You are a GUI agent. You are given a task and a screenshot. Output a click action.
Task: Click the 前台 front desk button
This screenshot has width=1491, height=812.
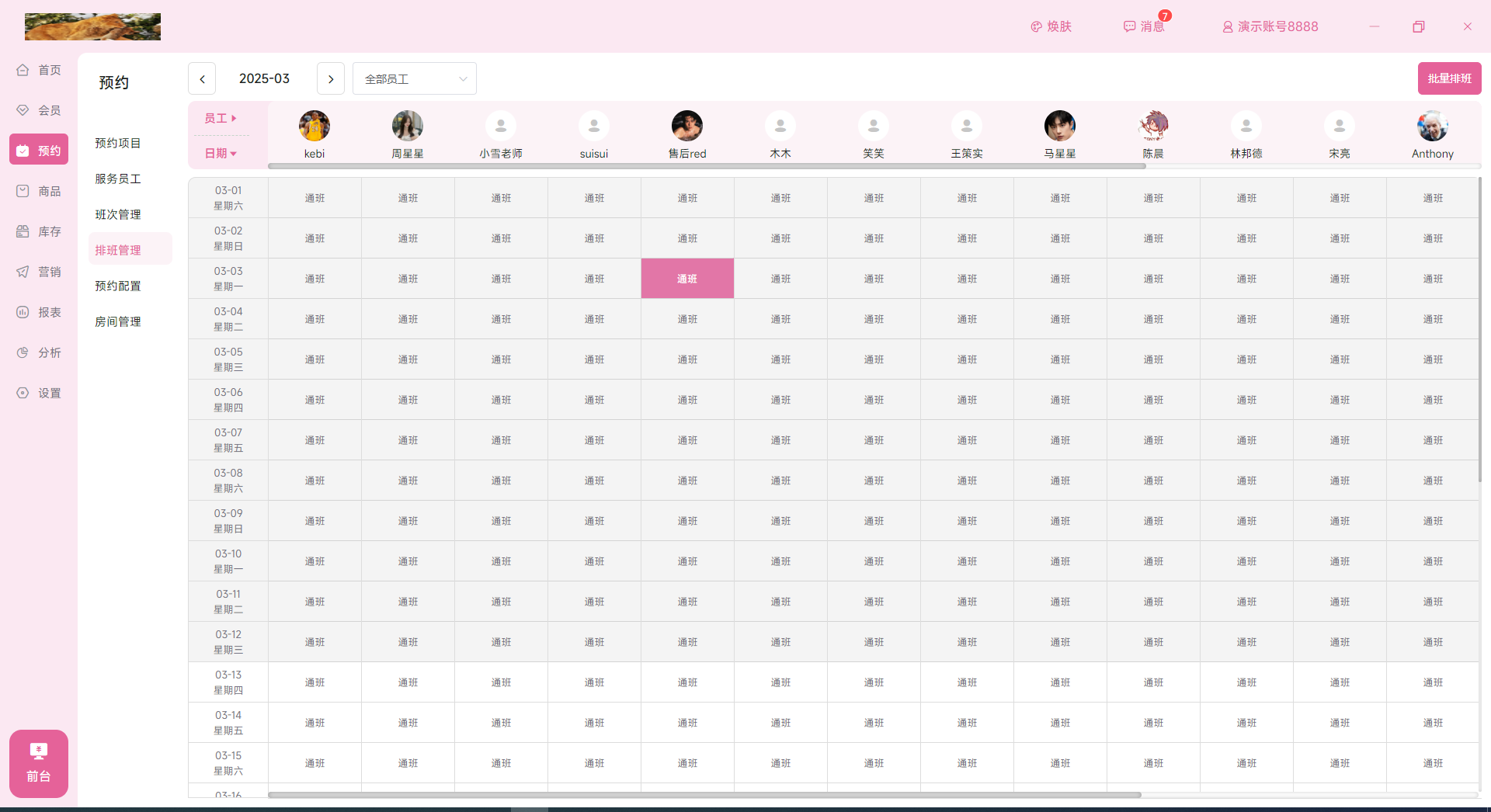click(x=39, y=763)
